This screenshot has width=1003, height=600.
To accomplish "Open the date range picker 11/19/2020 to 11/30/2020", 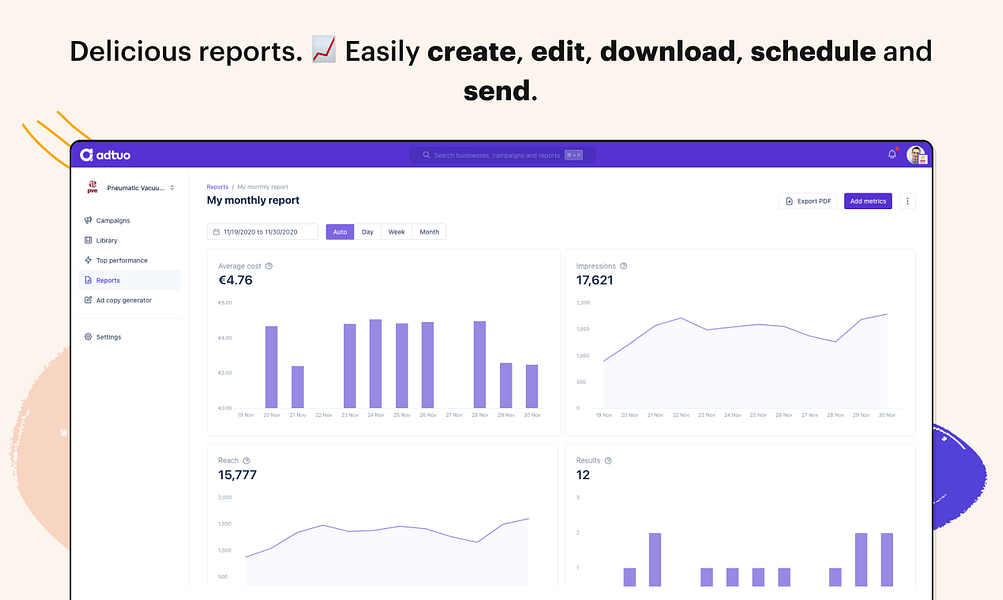I will (x=262, y=232).
